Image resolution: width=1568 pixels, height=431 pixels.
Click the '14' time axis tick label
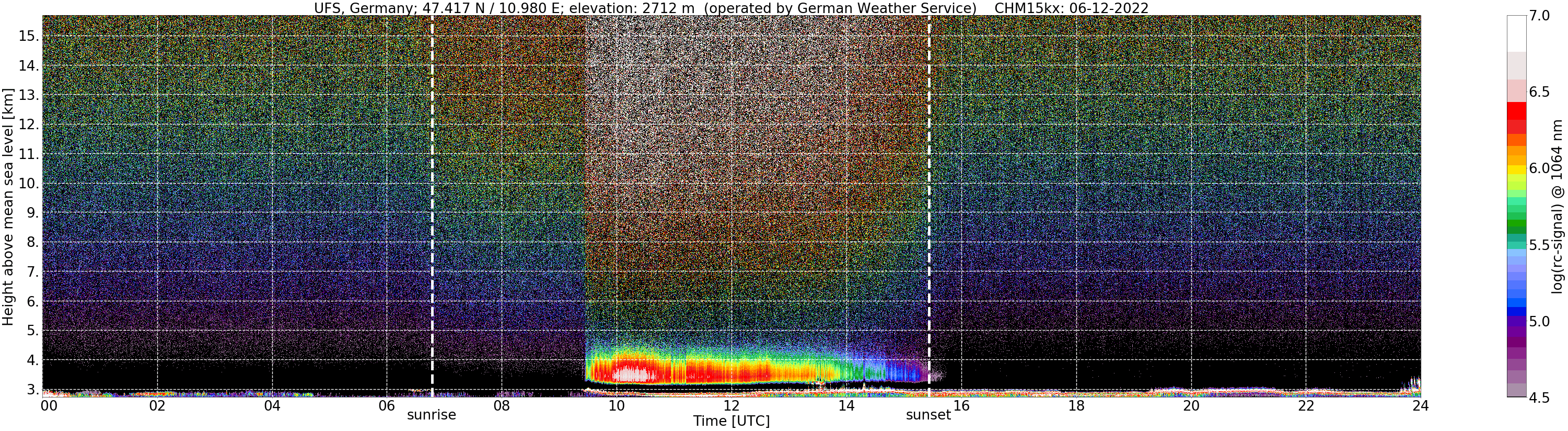(x=846, y=405)
